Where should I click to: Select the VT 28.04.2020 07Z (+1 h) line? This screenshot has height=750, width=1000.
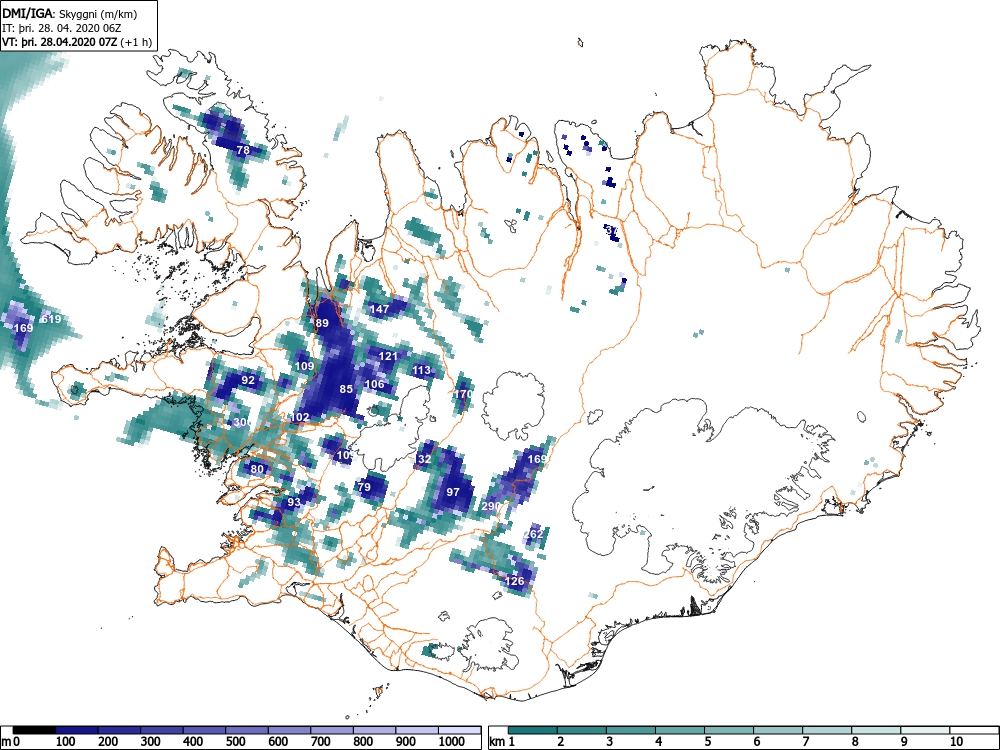pyautogui.click(x=77, y=42)
